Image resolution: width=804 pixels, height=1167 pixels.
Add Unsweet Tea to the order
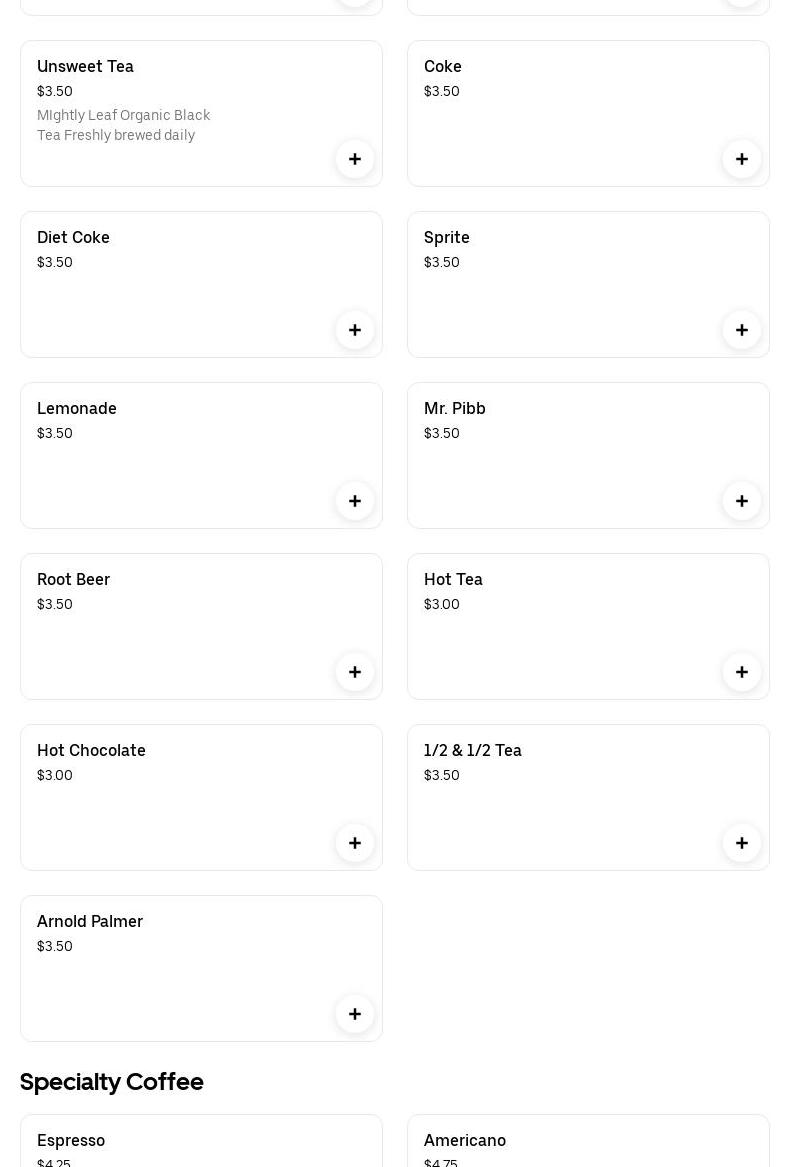355,159
